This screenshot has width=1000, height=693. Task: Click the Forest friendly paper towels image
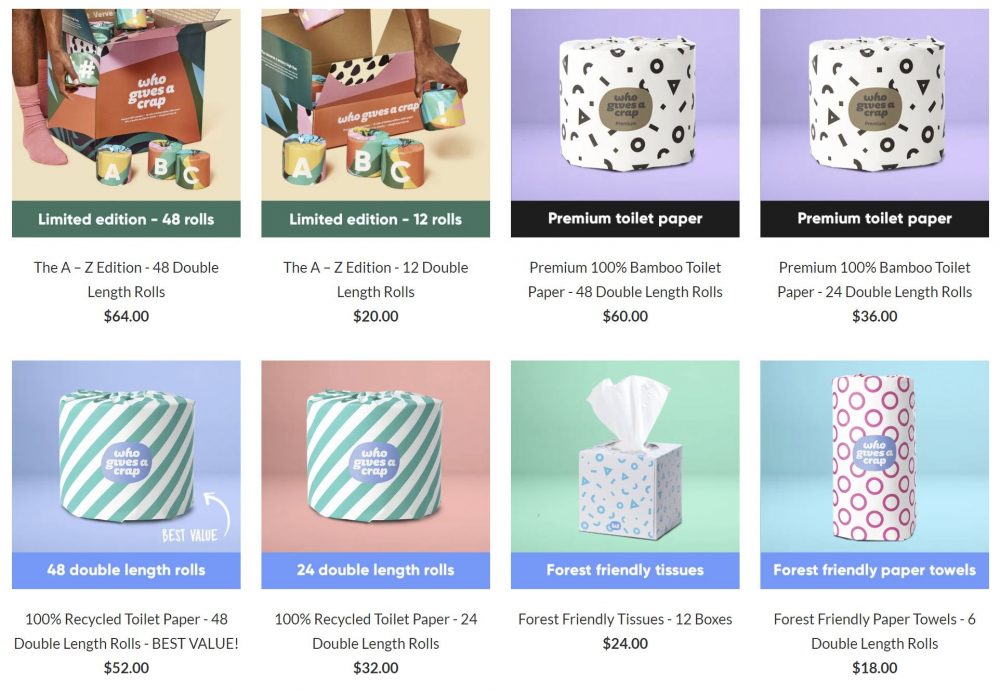coord(874,456)
